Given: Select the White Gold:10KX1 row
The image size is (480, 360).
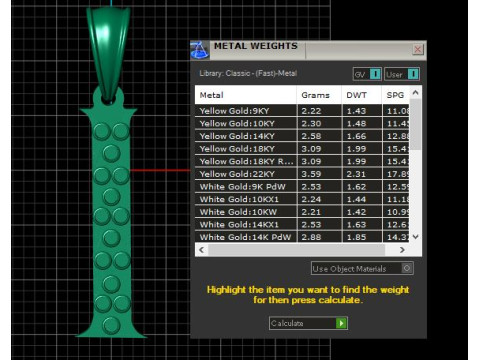Looking at the screenshot, I should (302, 199).
